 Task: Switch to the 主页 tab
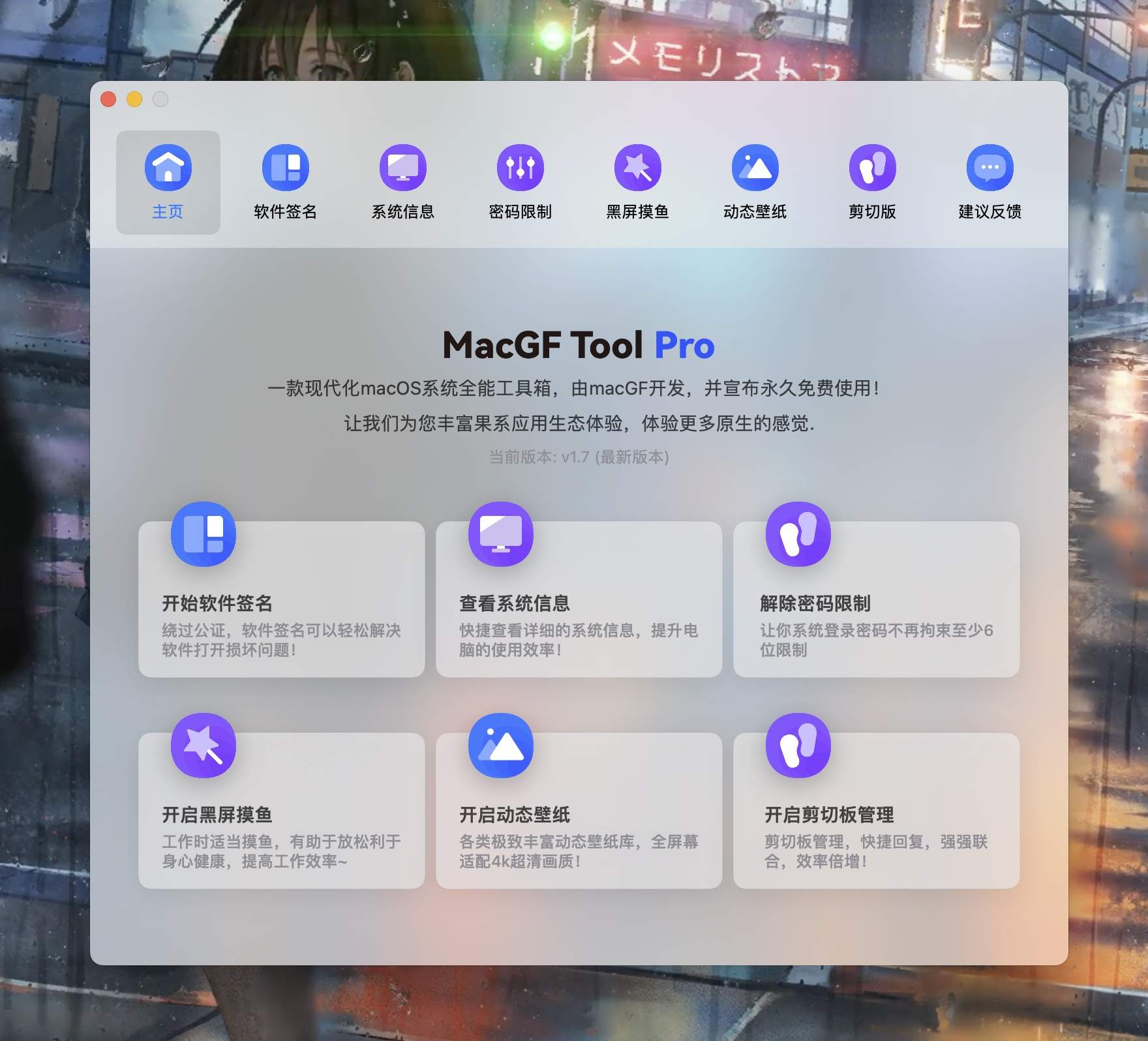point(168,183)
